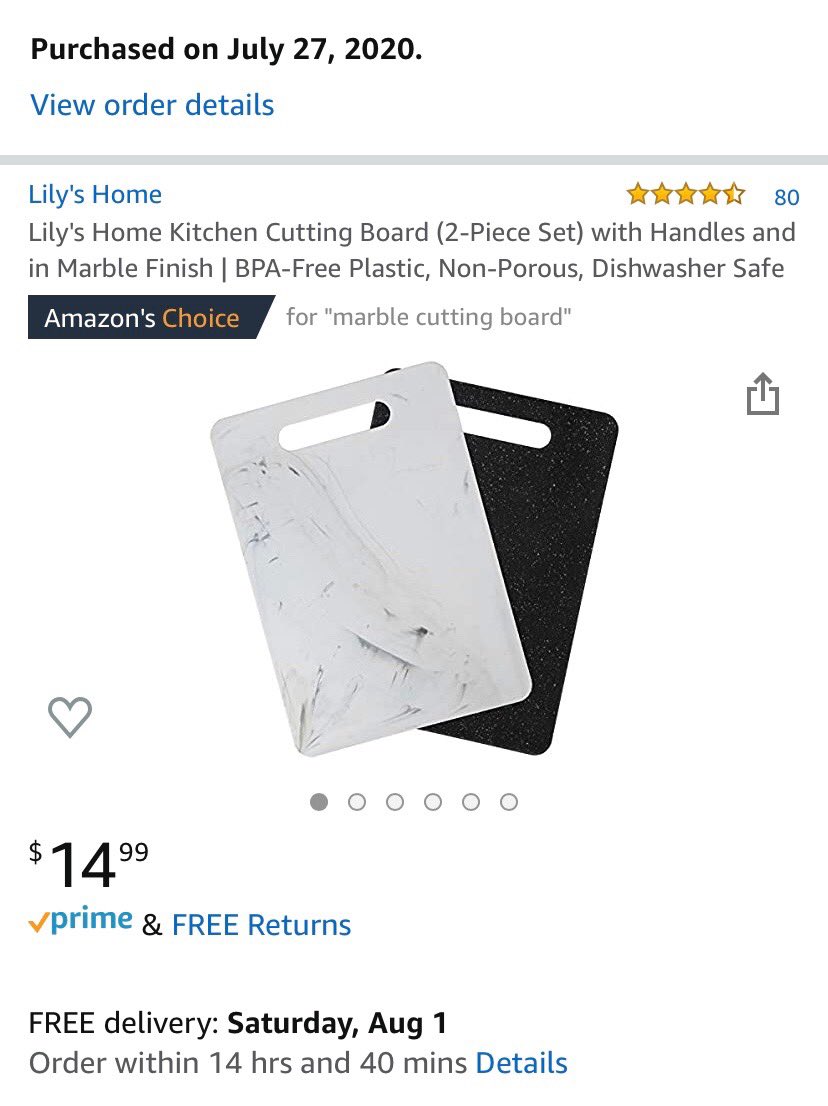Tap the share icon beside product image

tap(762, 393)
